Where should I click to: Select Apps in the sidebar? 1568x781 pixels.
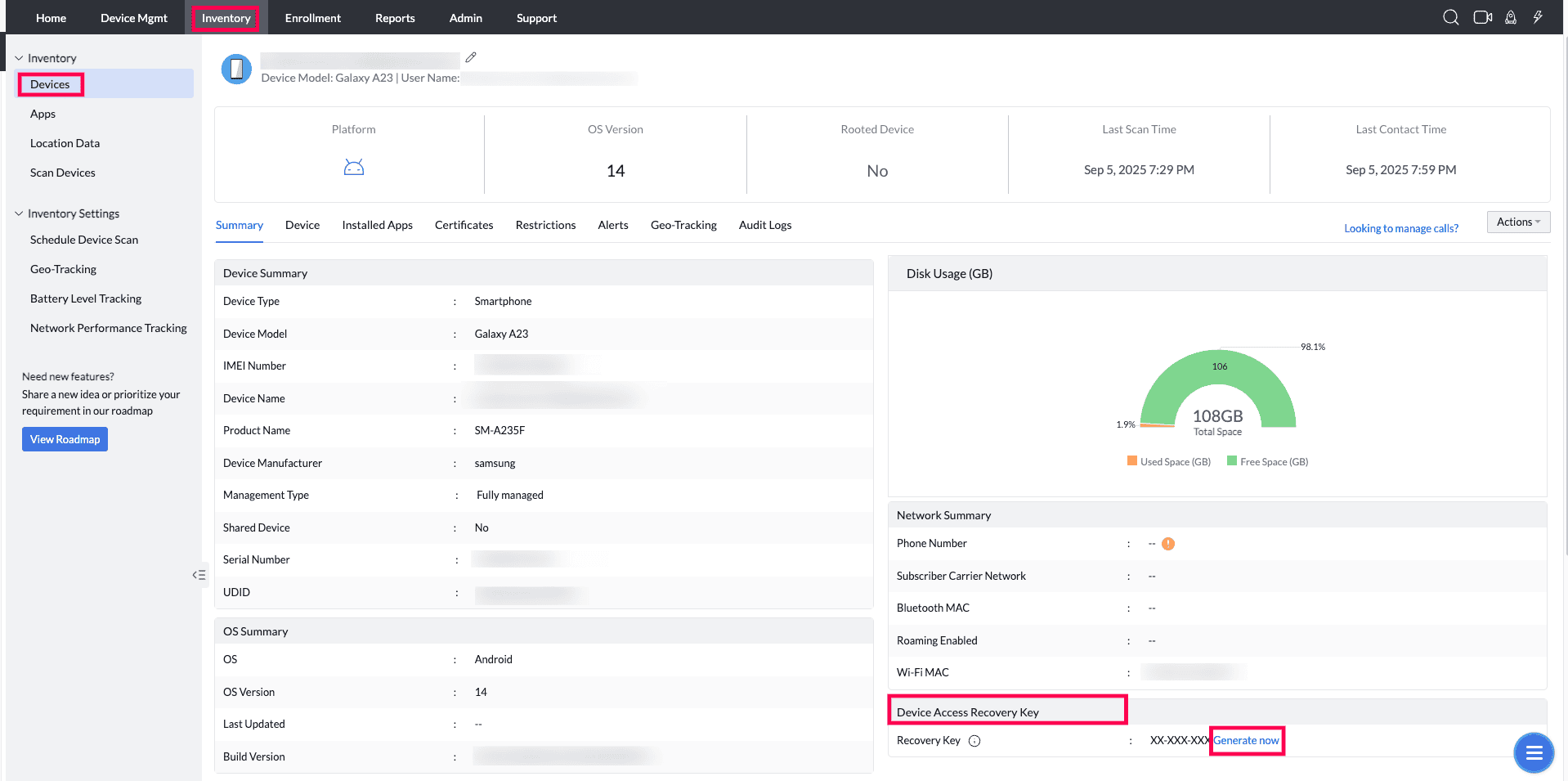(43, 114)
